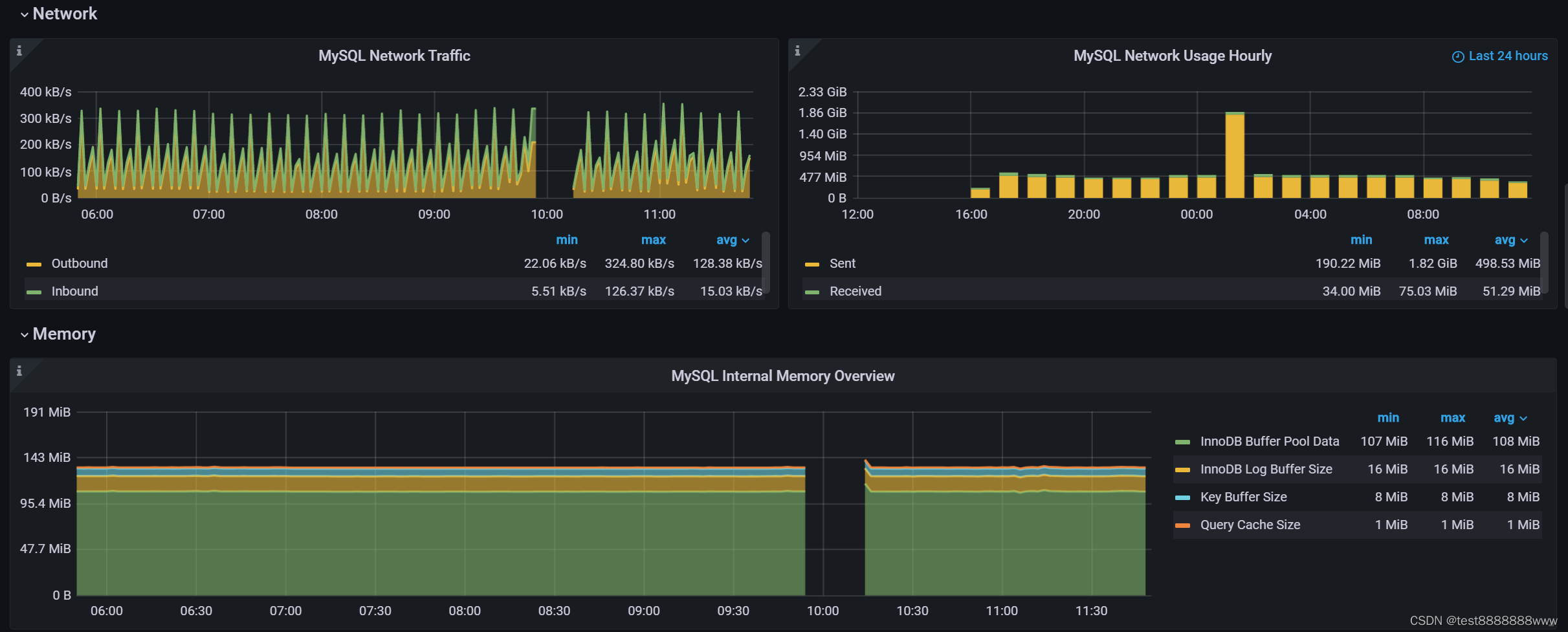Image resolution: width=1568 pixels, height=632 pixels.
Task: Sort Network Traffic legend by avg
Action: point(733,240)
